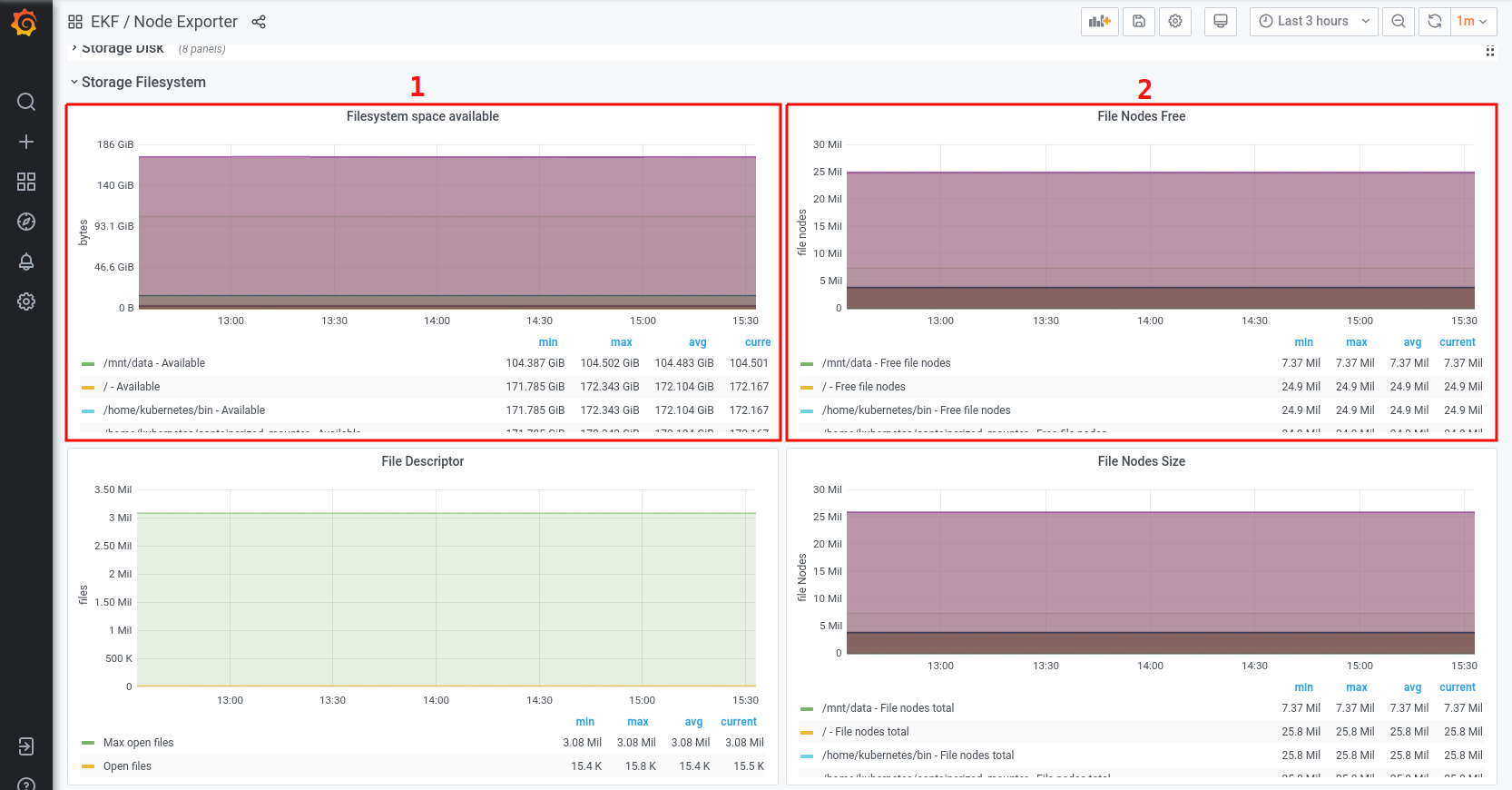
Task: Toggle /home/kubernetes/bin - File nodes total series
Action: (918, 755)
